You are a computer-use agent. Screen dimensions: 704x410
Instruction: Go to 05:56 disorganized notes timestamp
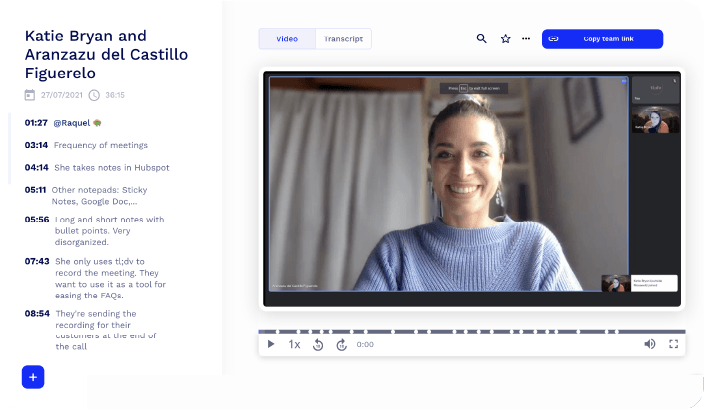[x=36, y=219]
